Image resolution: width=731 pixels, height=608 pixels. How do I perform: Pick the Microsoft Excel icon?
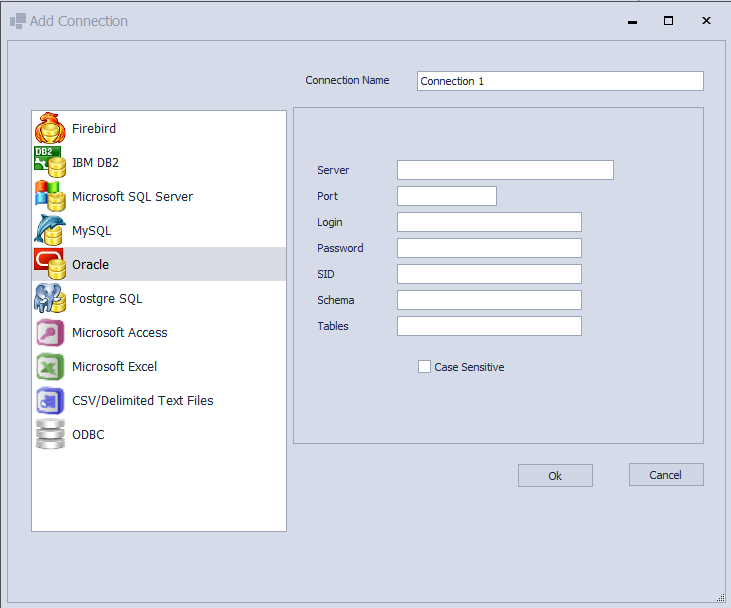50,366
